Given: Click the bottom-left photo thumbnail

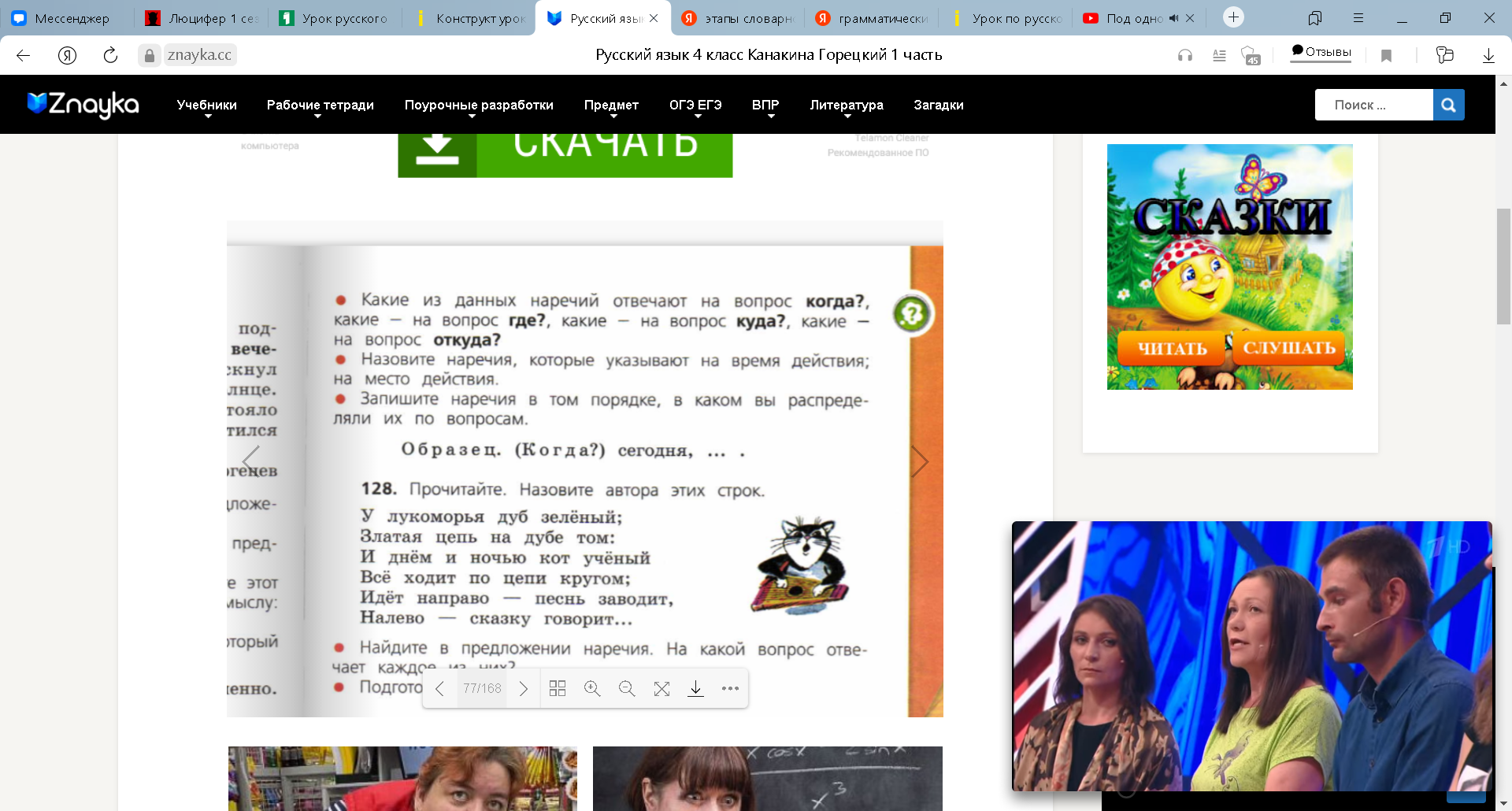Looking at the screenshot, I should click(x=402, y=779).
